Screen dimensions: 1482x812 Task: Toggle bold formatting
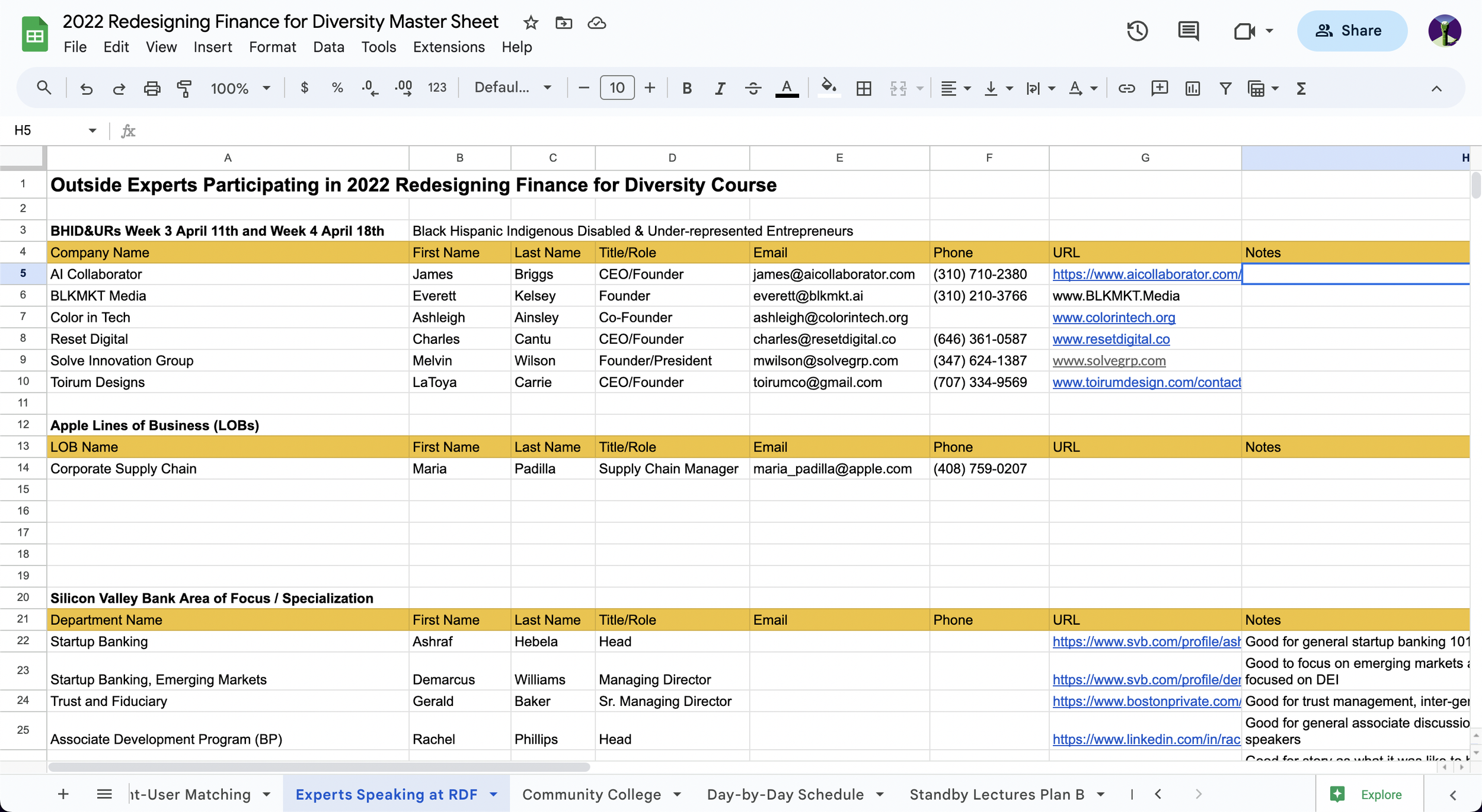tap(687, 88)
